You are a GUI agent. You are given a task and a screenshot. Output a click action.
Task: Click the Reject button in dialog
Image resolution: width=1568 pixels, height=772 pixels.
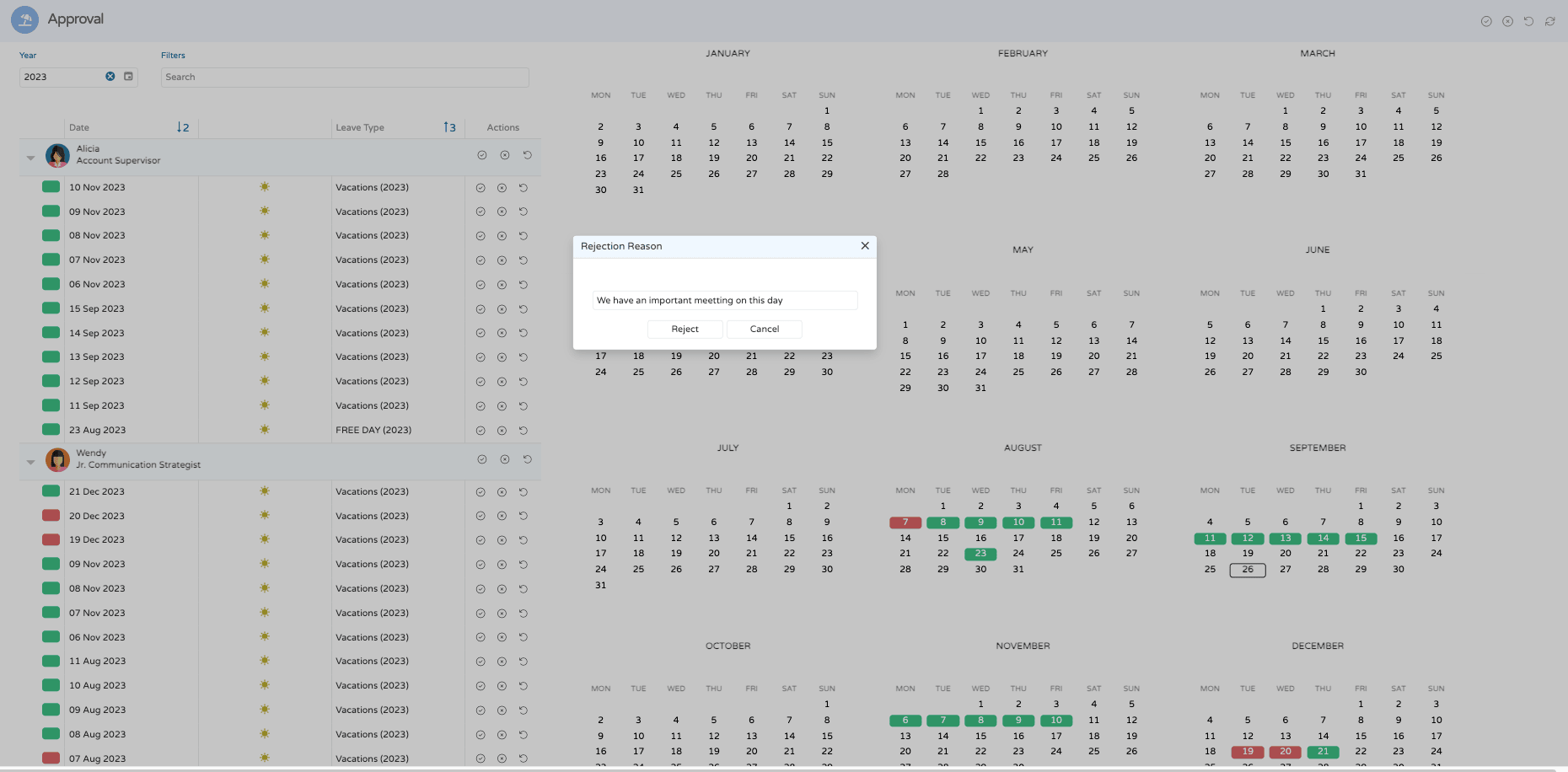tap(685, 330)
